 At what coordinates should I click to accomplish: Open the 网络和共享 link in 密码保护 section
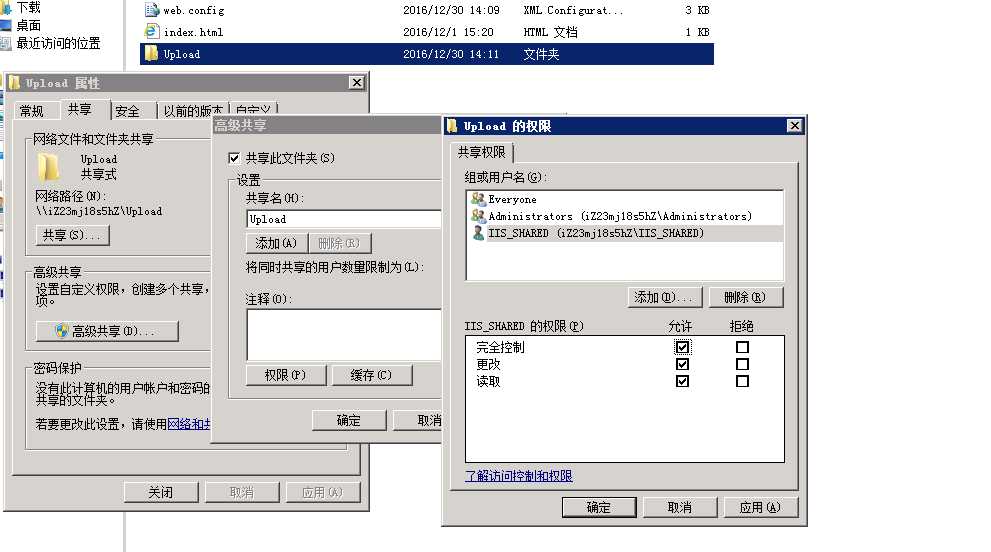point(189,424)
